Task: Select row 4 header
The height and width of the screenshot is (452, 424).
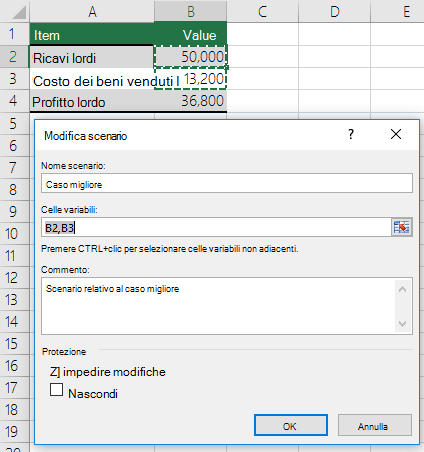Action: pos(15,101)
